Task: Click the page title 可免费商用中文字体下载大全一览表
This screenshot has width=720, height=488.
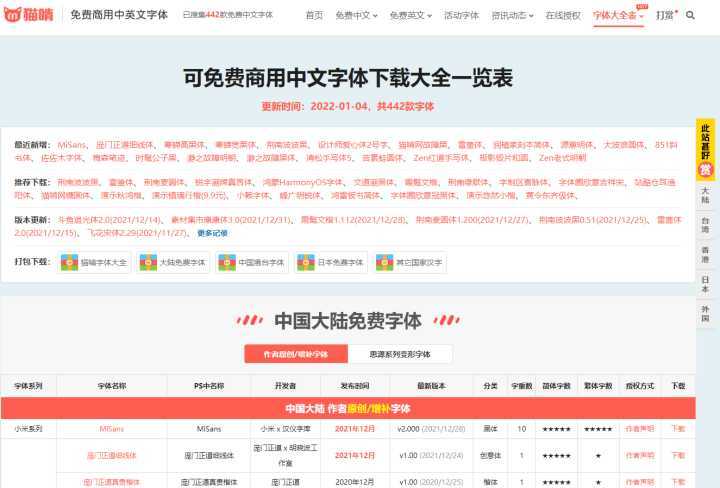Action: pyautogui.click(x=348, y=78)
